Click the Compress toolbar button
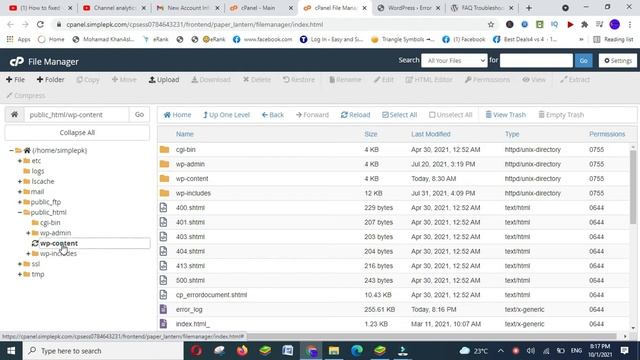 26,96
